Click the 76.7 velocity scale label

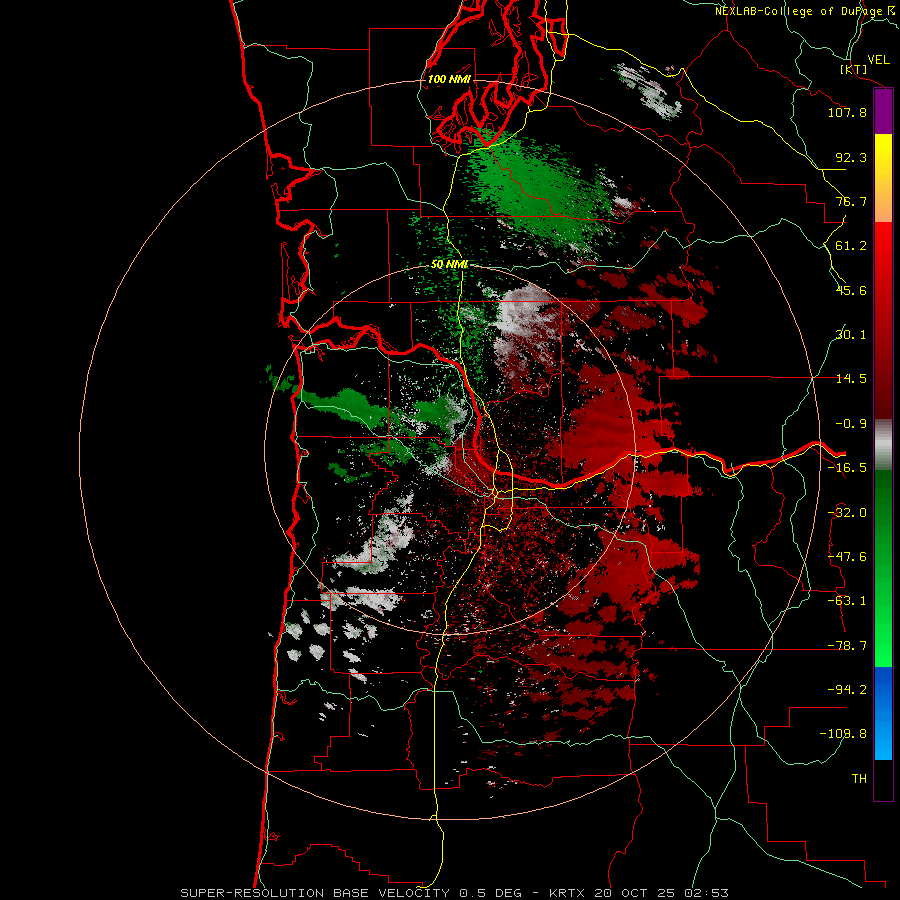coord(851,201)
